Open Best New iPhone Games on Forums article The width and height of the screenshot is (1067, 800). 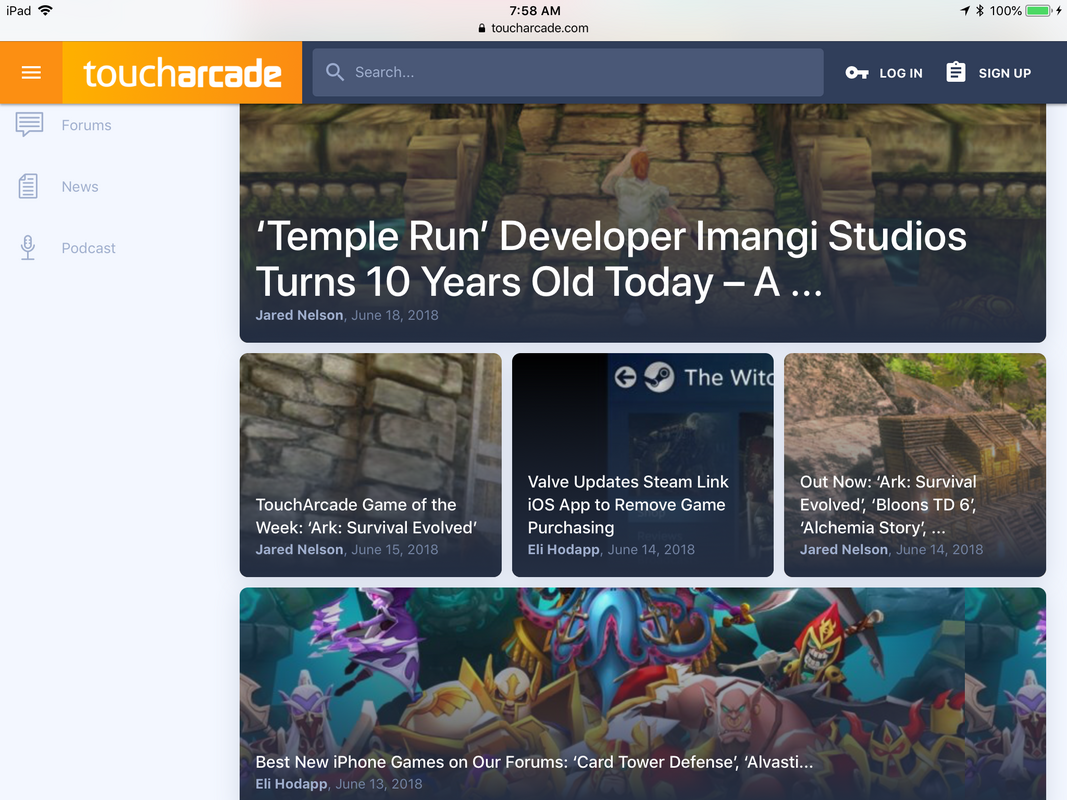pyautogui.click(x=534, y=762)
